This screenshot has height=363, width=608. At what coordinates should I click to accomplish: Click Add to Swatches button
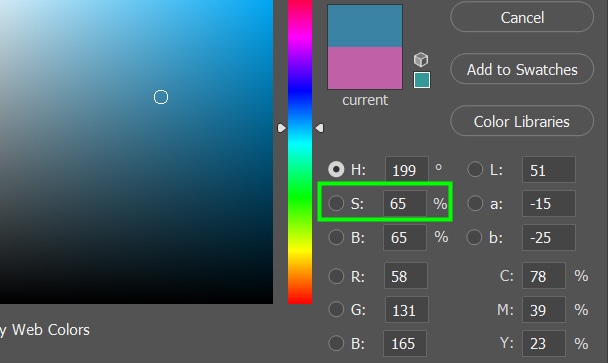522,69
